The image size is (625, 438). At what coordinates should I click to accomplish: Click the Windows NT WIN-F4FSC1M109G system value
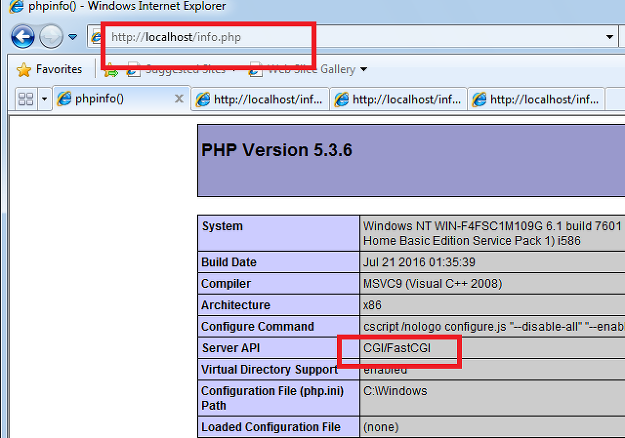click(492, 233)
